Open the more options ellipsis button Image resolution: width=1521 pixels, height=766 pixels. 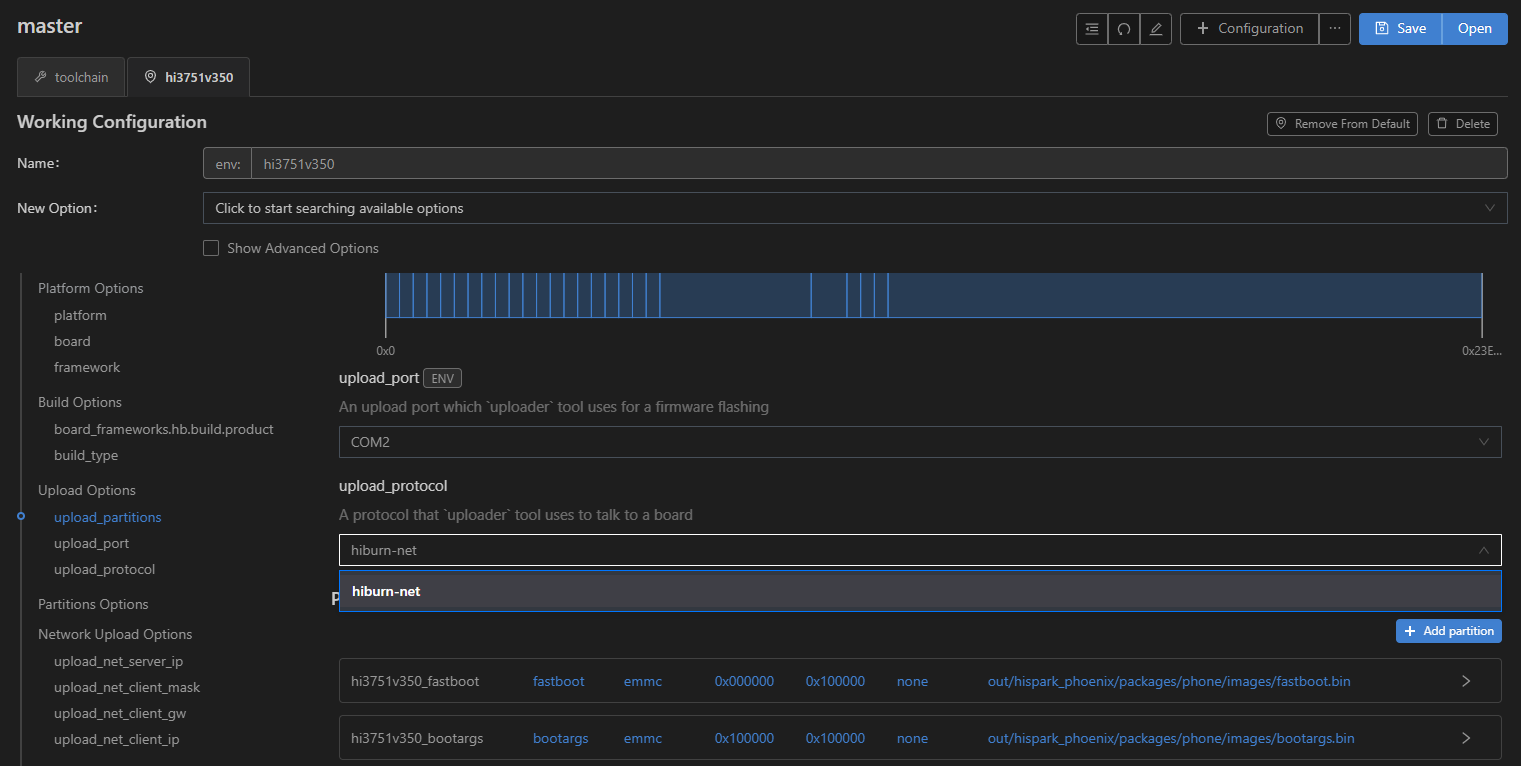1335,29
